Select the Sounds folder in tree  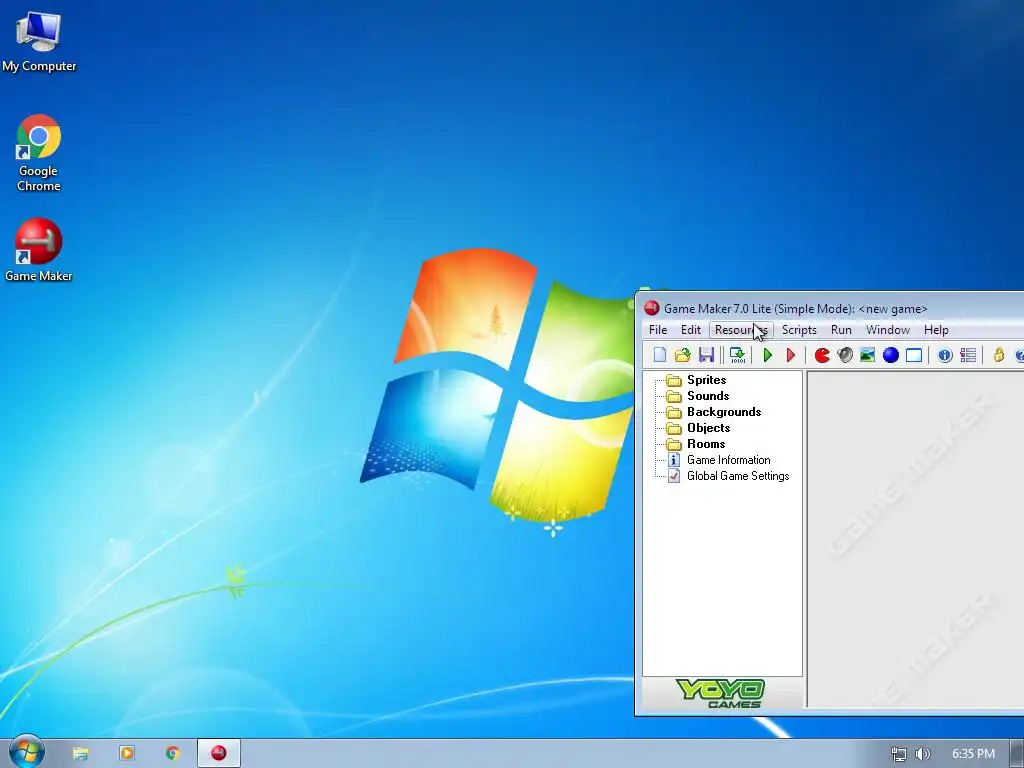pyautogui.click(x=708, y=396)
